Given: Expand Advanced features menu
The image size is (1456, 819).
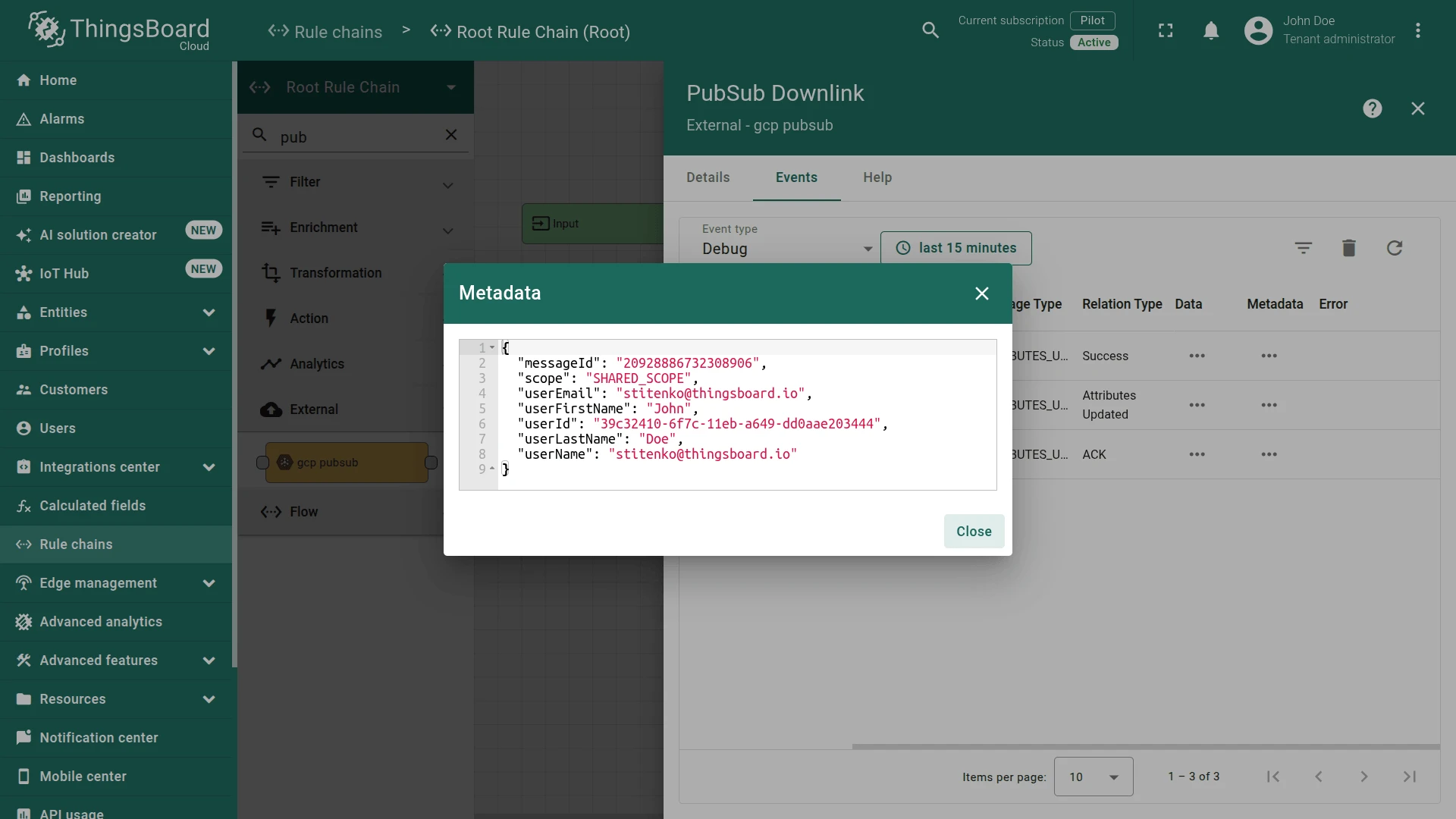Looking at the screenshot, I should 116,661.
